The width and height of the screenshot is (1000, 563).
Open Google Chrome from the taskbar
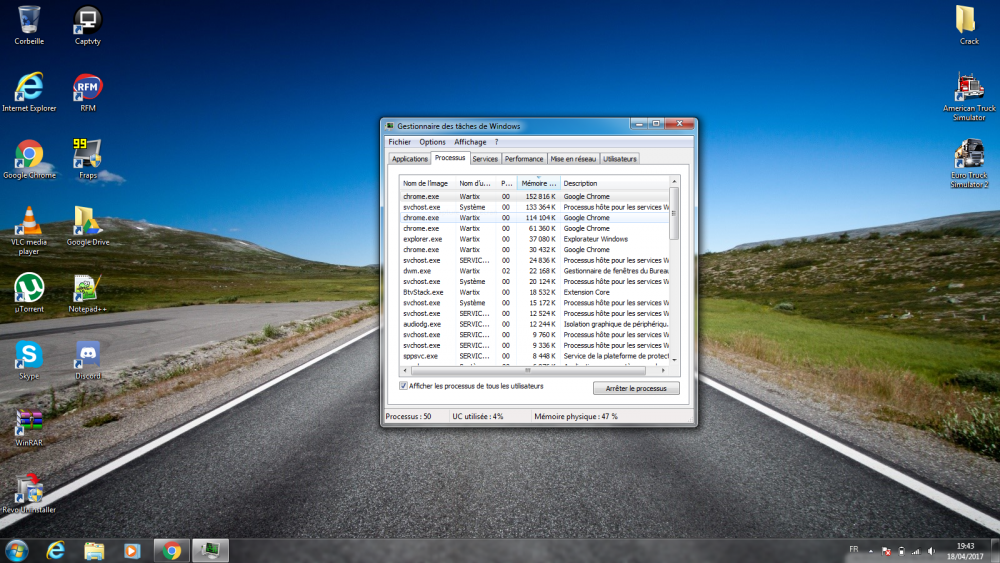pyautogui.click(x=172, y=550)
